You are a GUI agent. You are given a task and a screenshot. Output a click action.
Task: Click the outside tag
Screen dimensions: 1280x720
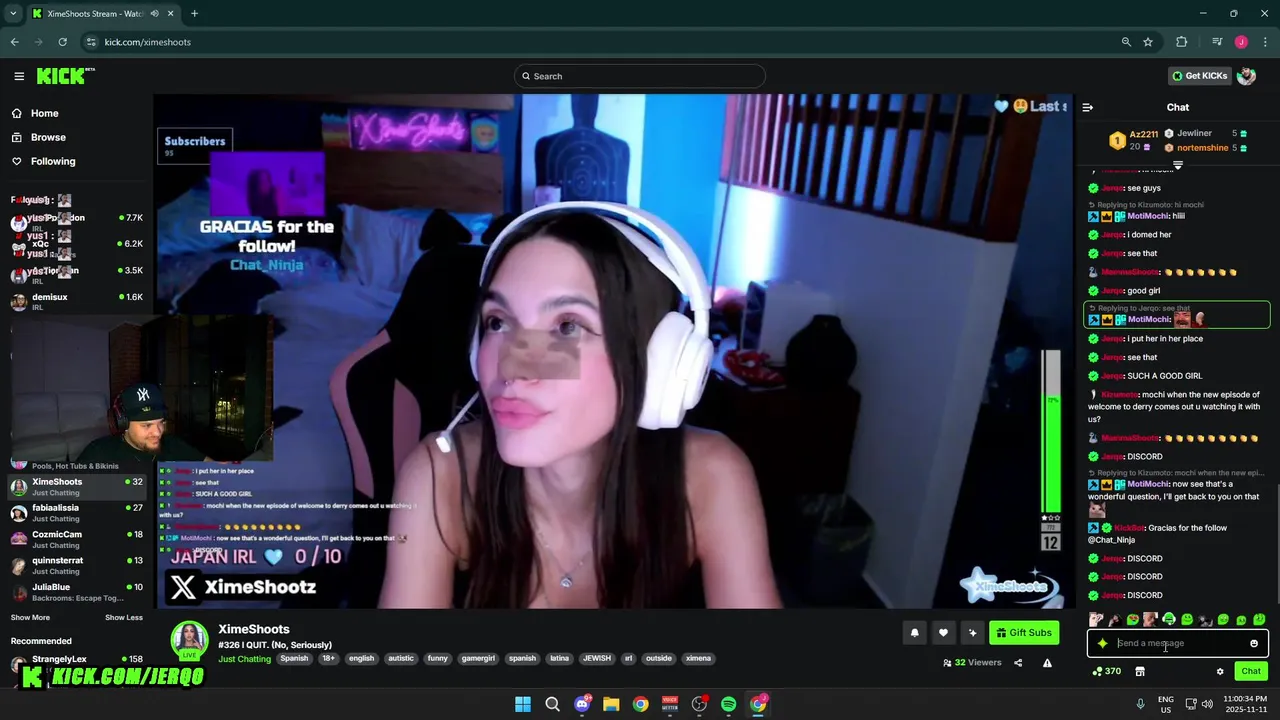tap(659, 659)
